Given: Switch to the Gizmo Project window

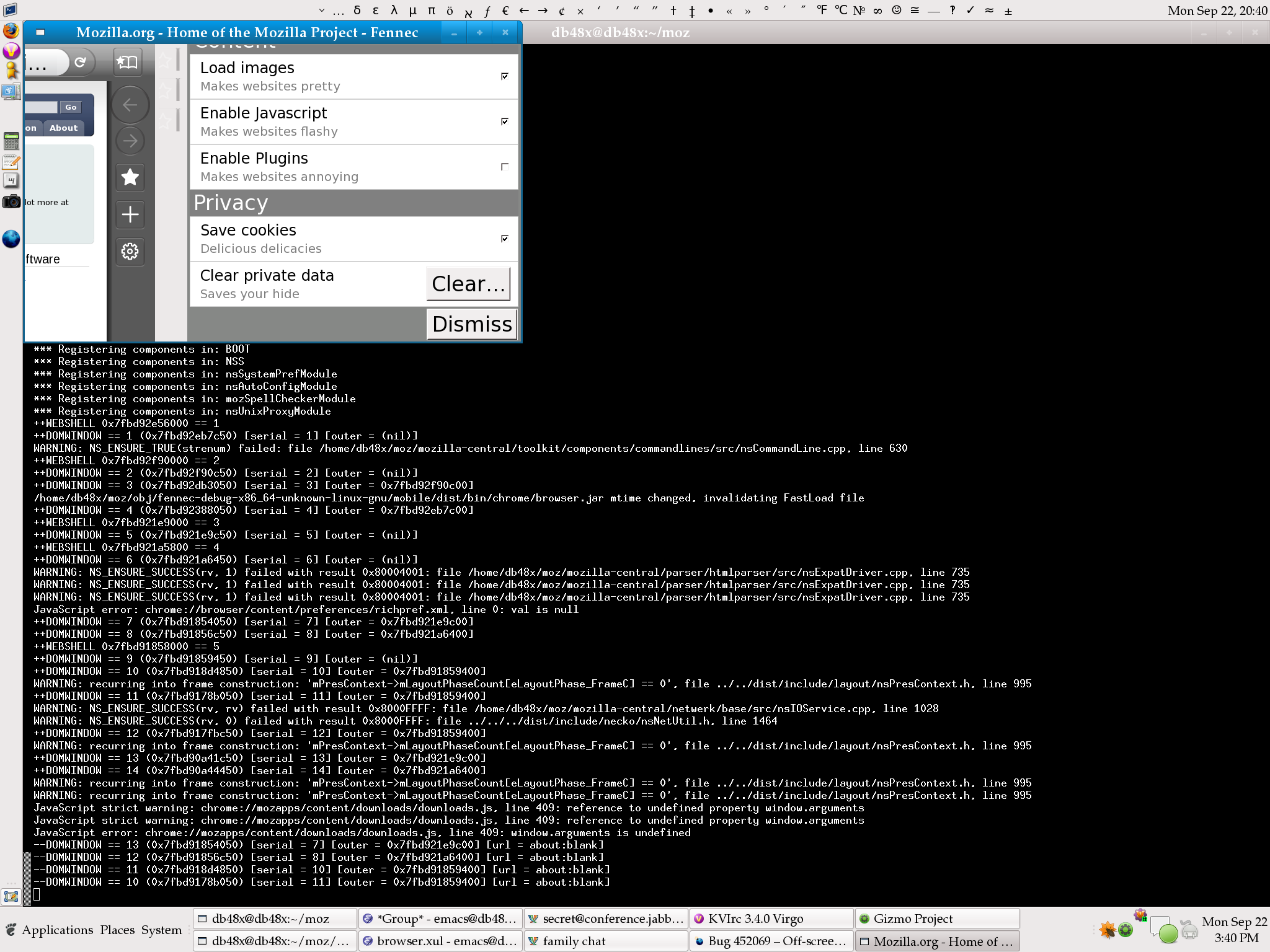Looking at the screenshot, I should point(937,919).
